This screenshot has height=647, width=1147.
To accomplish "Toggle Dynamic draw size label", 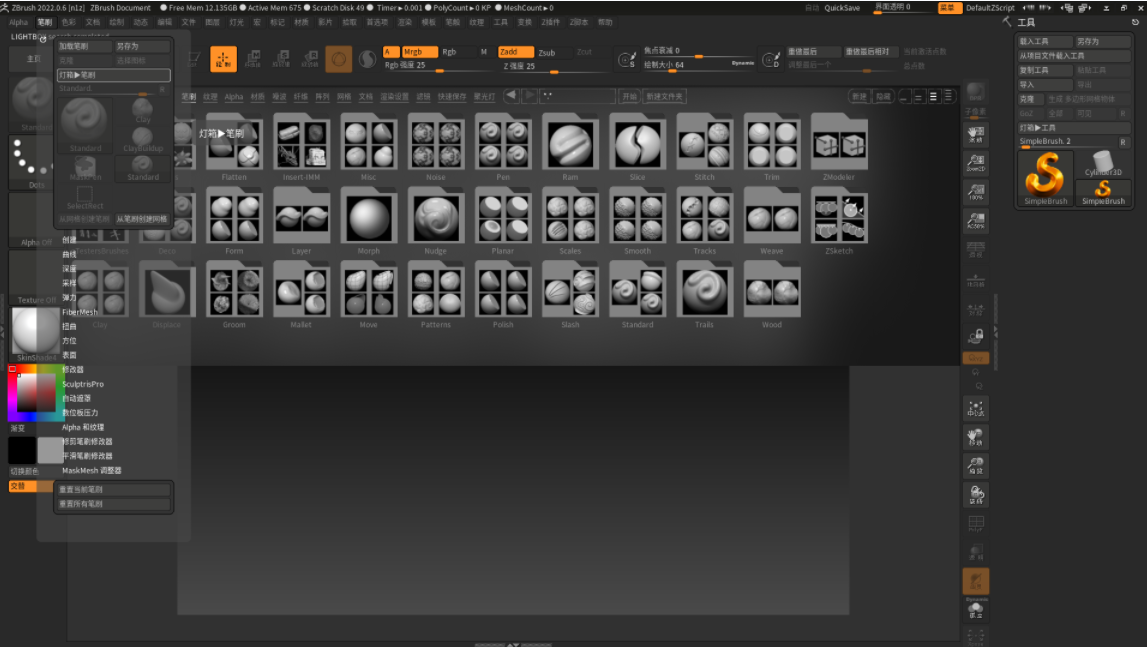I will pyautogui.click(x=742, y=63).
